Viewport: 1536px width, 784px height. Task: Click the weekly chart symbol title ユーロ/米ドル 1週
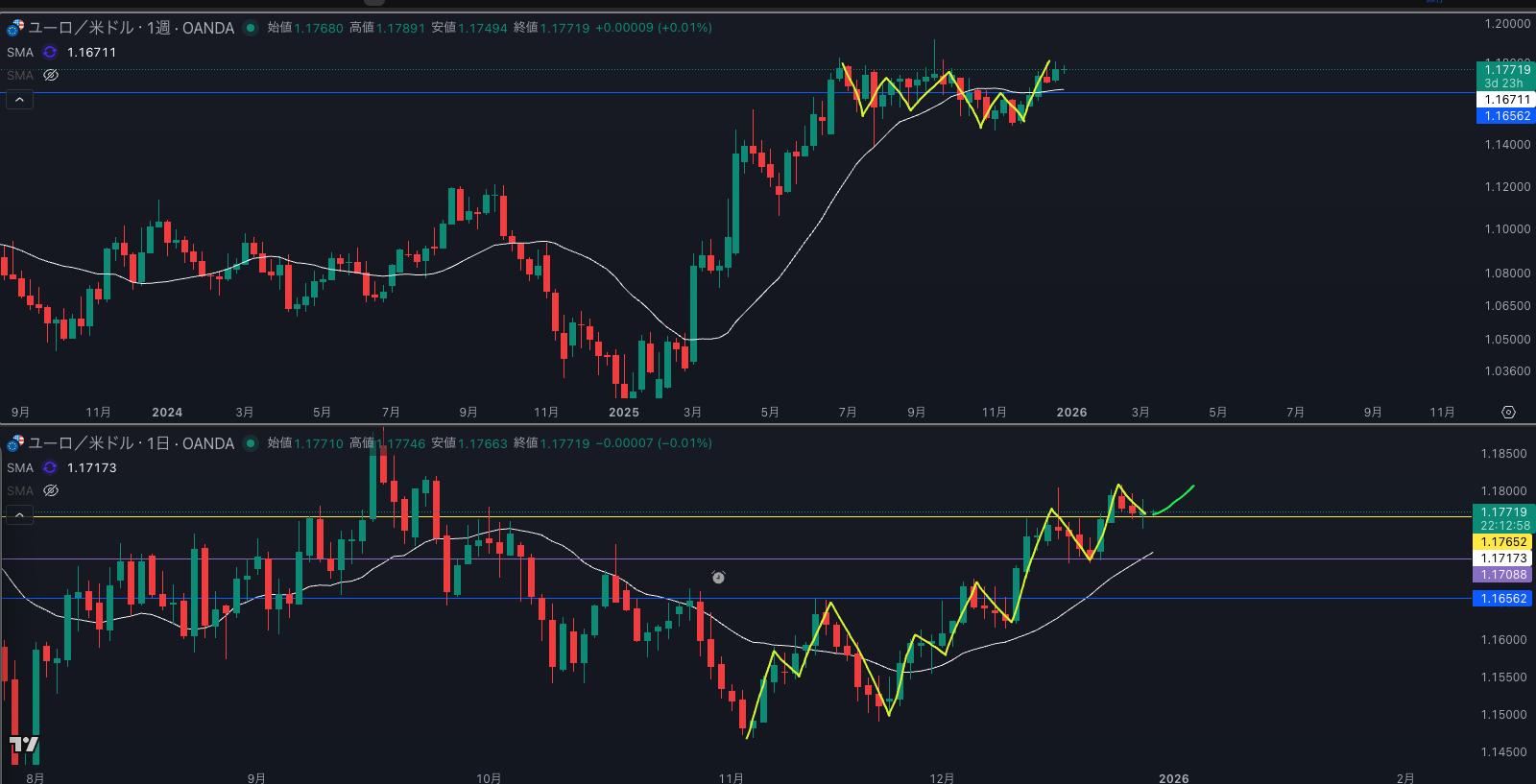(x=131, y=28)
